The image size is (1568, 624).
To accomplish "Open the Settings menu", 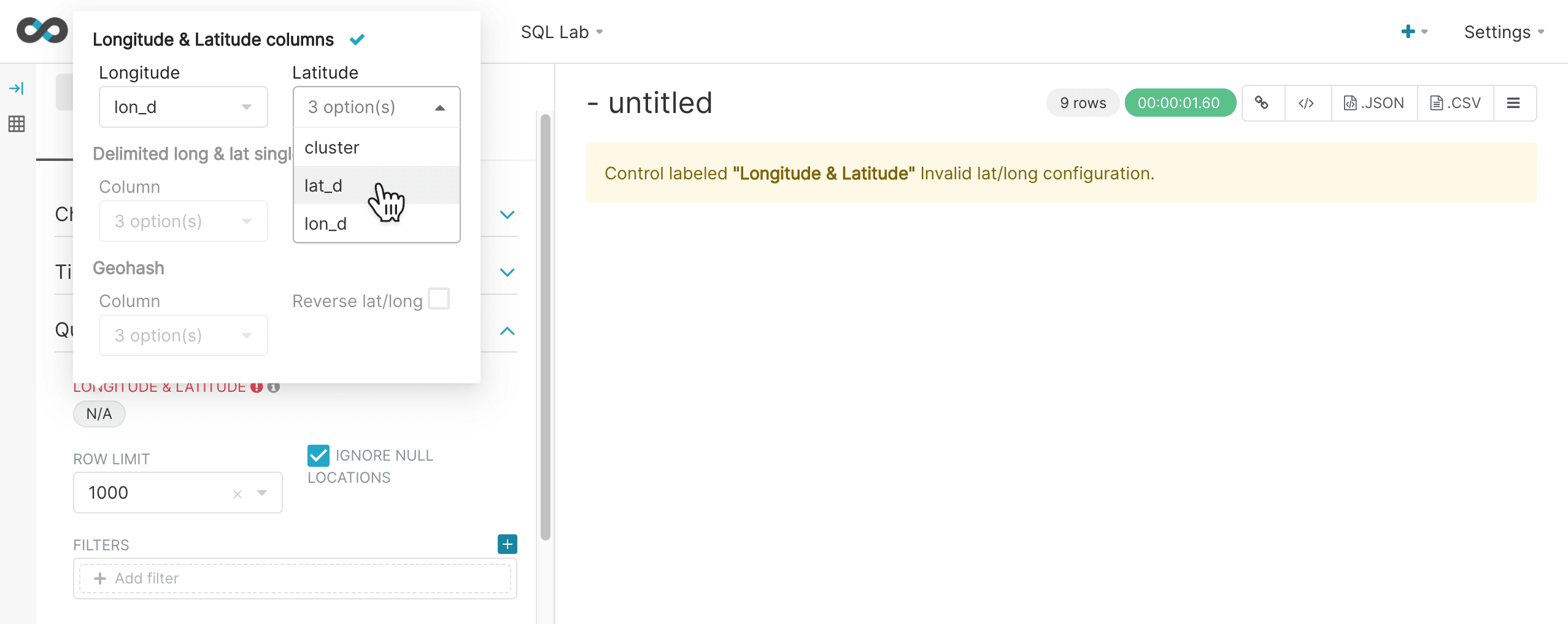I will pyautogui.click(x=1504, y=32).
